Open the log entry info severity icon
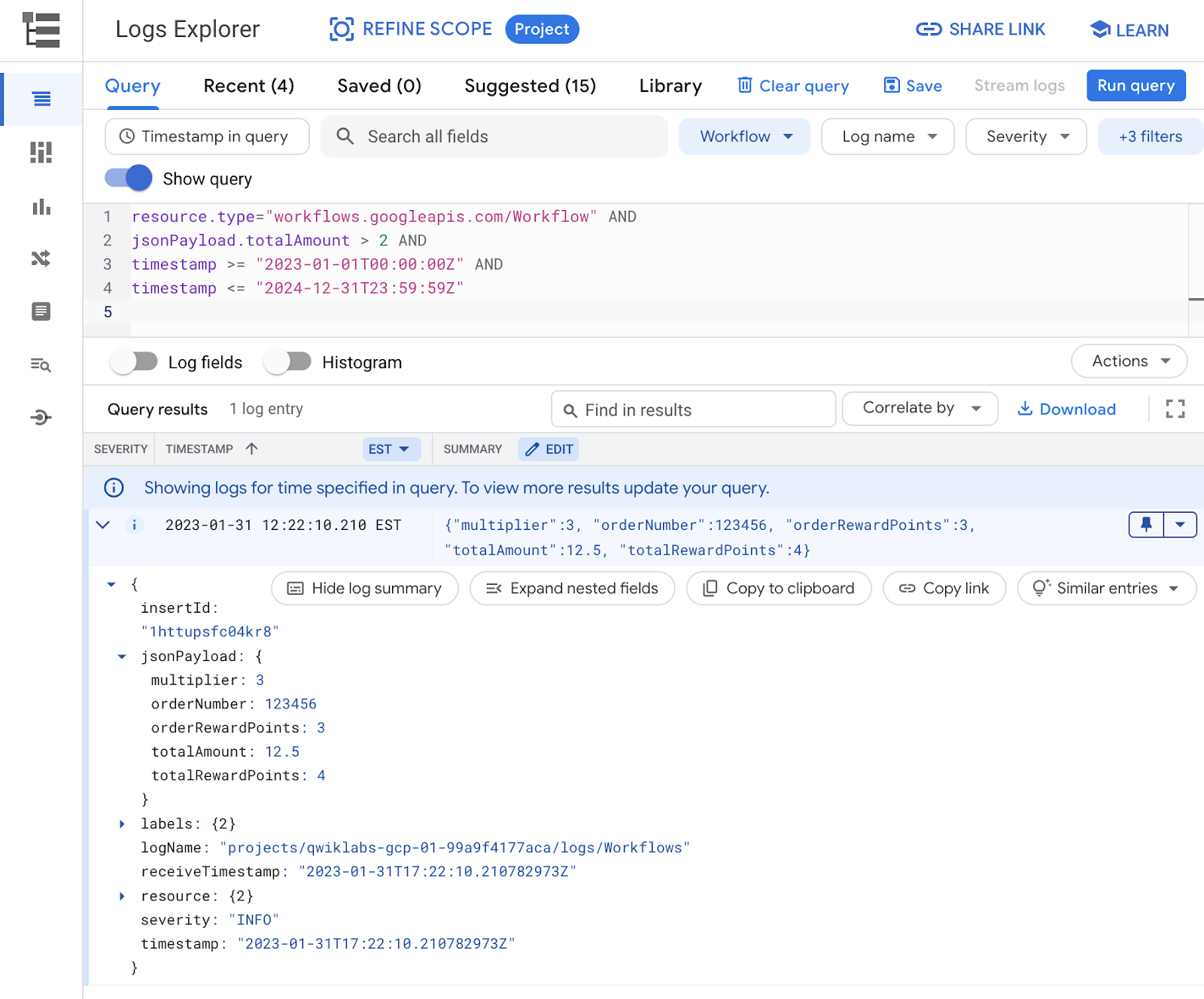 134,525
